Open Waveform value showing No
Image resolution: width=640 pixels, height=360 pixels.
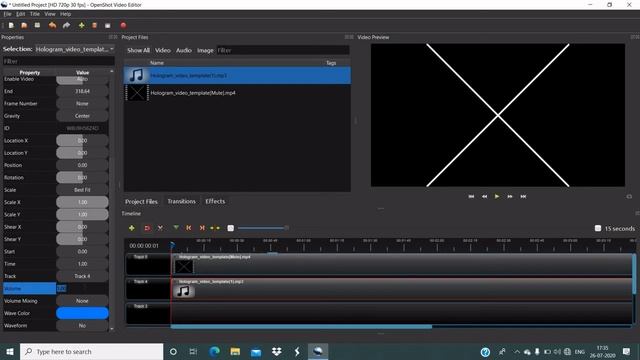tap(82, 326)
